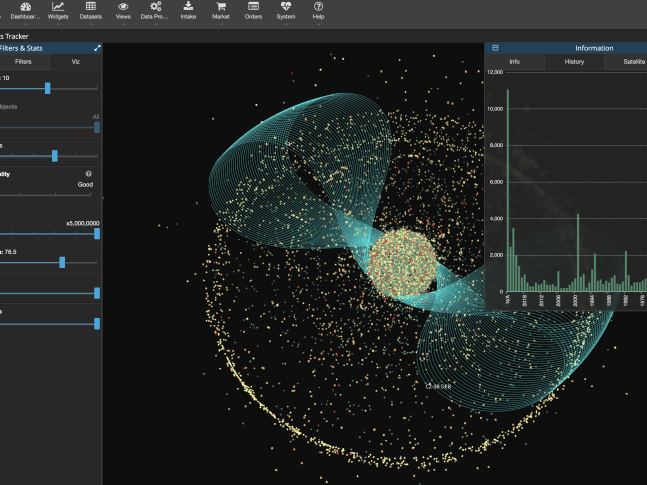
Task: Click the Intake download icon
Action: 188,7
